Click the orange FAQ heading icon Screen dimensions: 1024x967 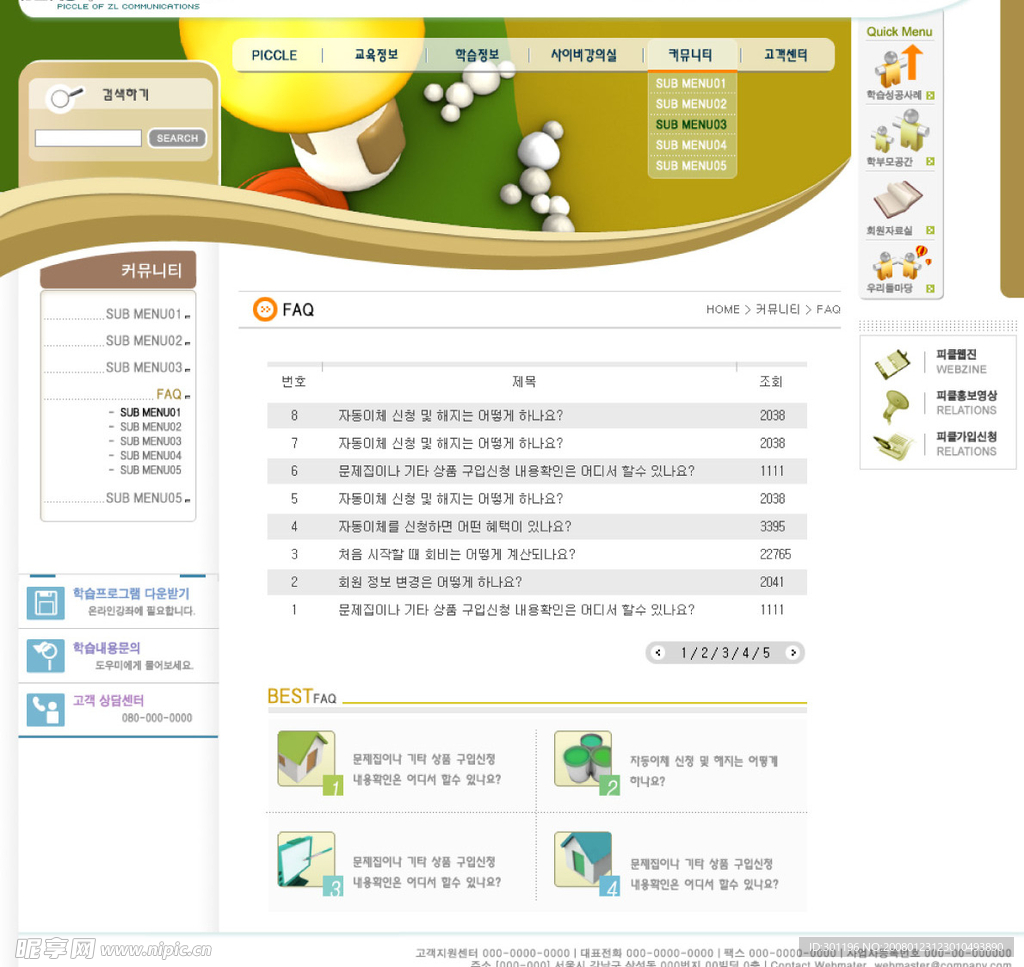pyautogui.click(x=264, y=309)
